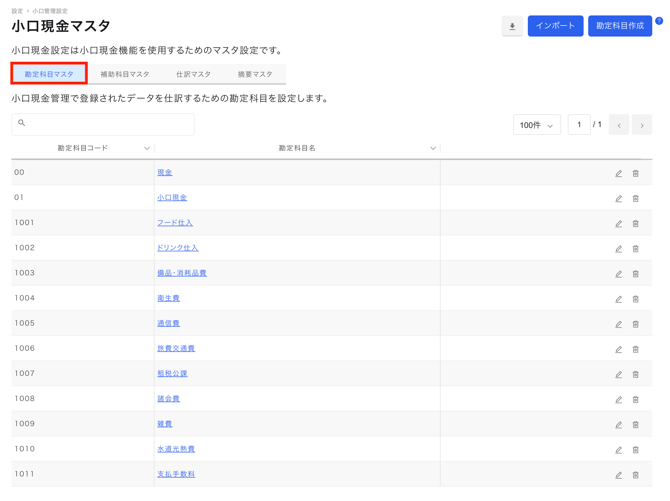This screenshot has width=670, height=501.
Task: Delete the row with code 1011
Action: point(635,475)
